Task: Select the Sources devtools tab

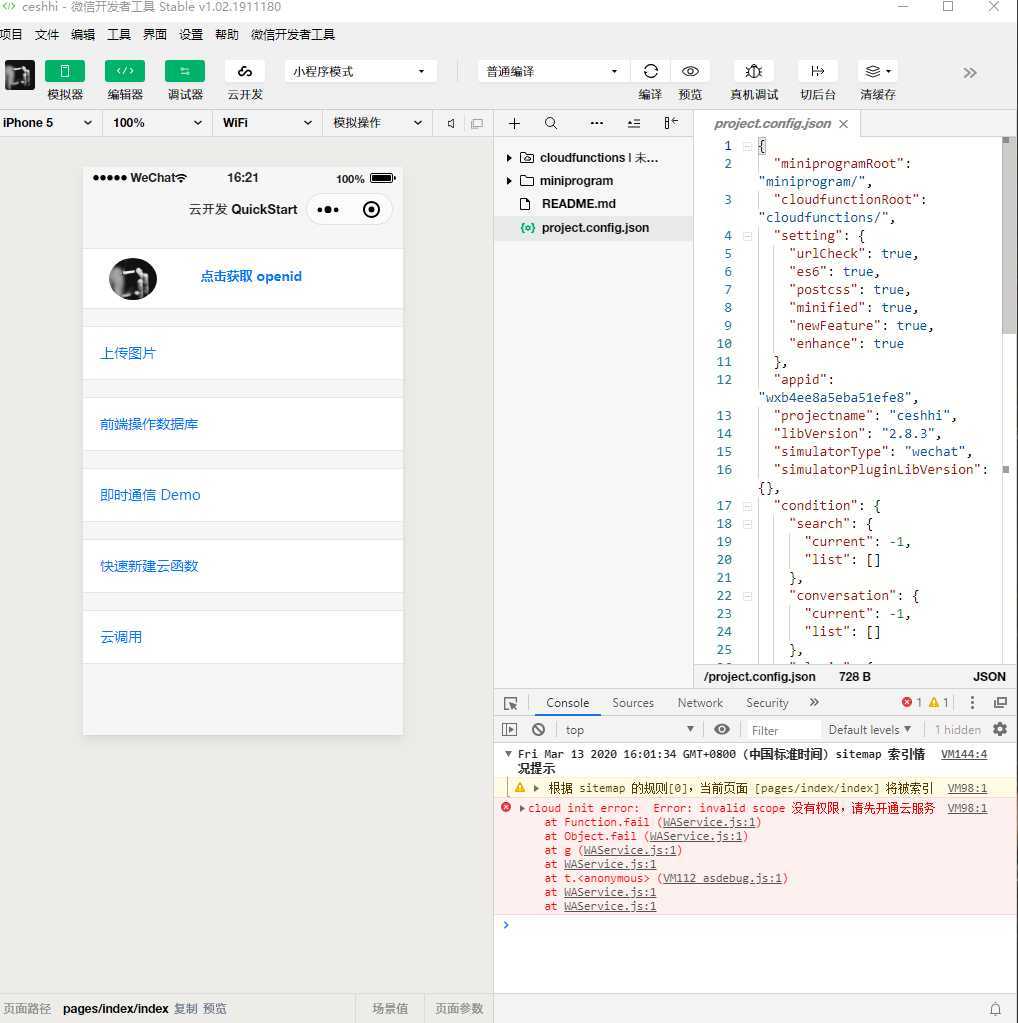Action: click(633, 703)
